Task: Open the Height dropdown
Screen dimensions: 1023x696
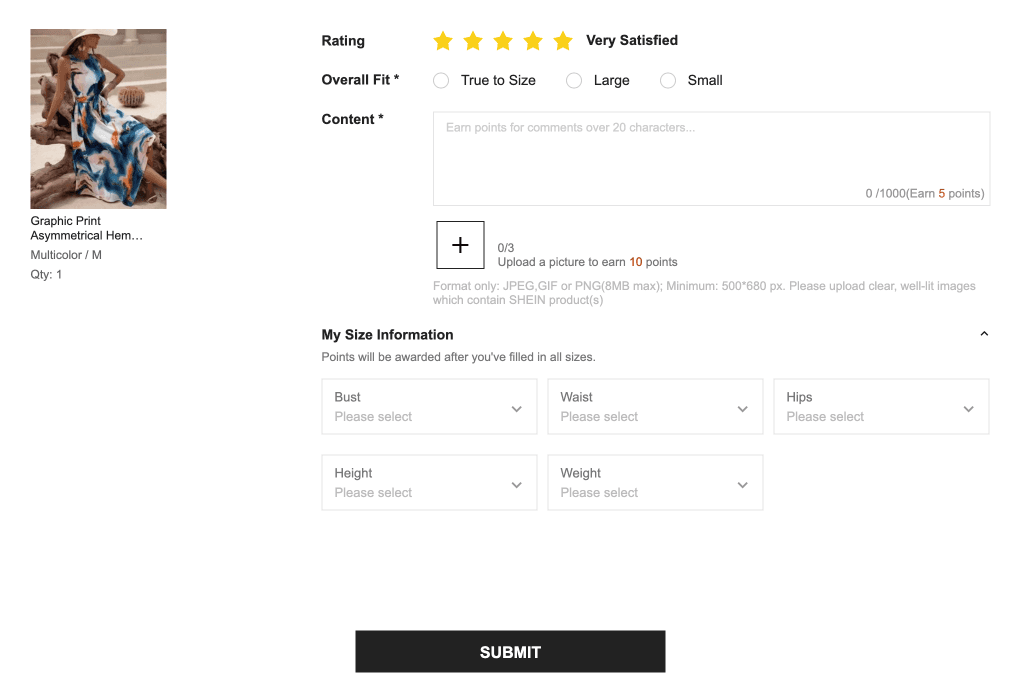Action: (x=429, y=483)
